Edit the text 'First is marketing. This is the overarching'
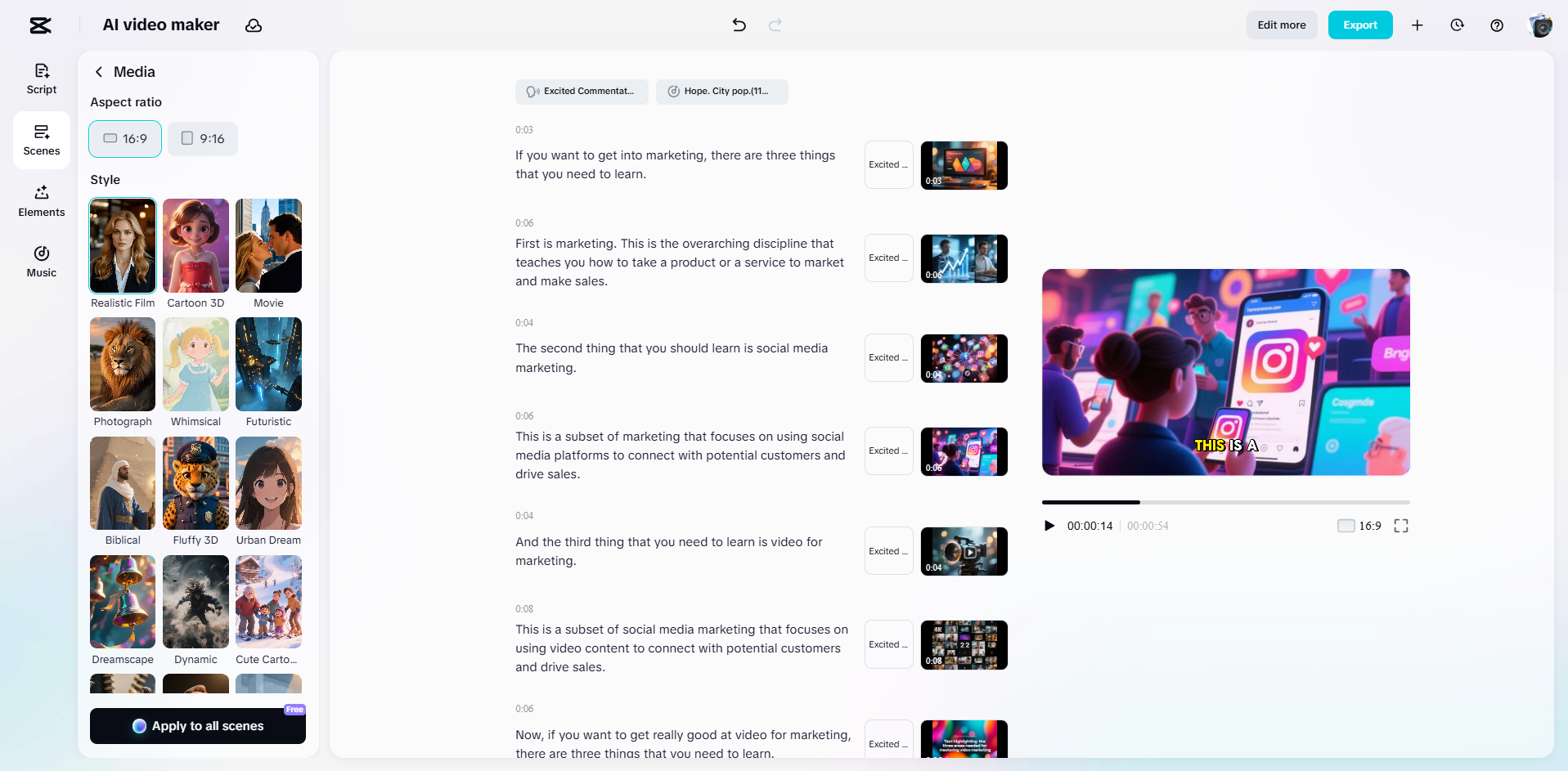This screenshot has width=1568, height=771. pos(680,262)
